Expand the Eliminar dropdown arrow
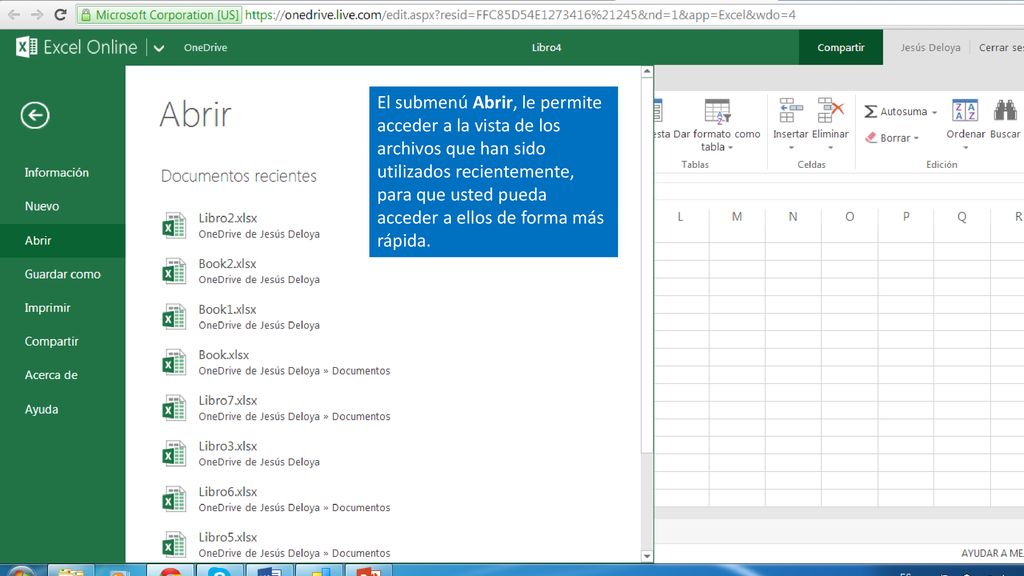The image size is (1024, 576). [831, 148]
